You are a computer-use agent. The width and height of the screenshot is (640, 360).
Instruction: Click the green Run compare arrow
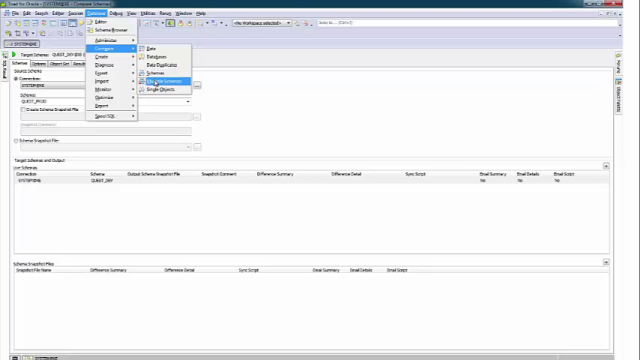point(14,54)
